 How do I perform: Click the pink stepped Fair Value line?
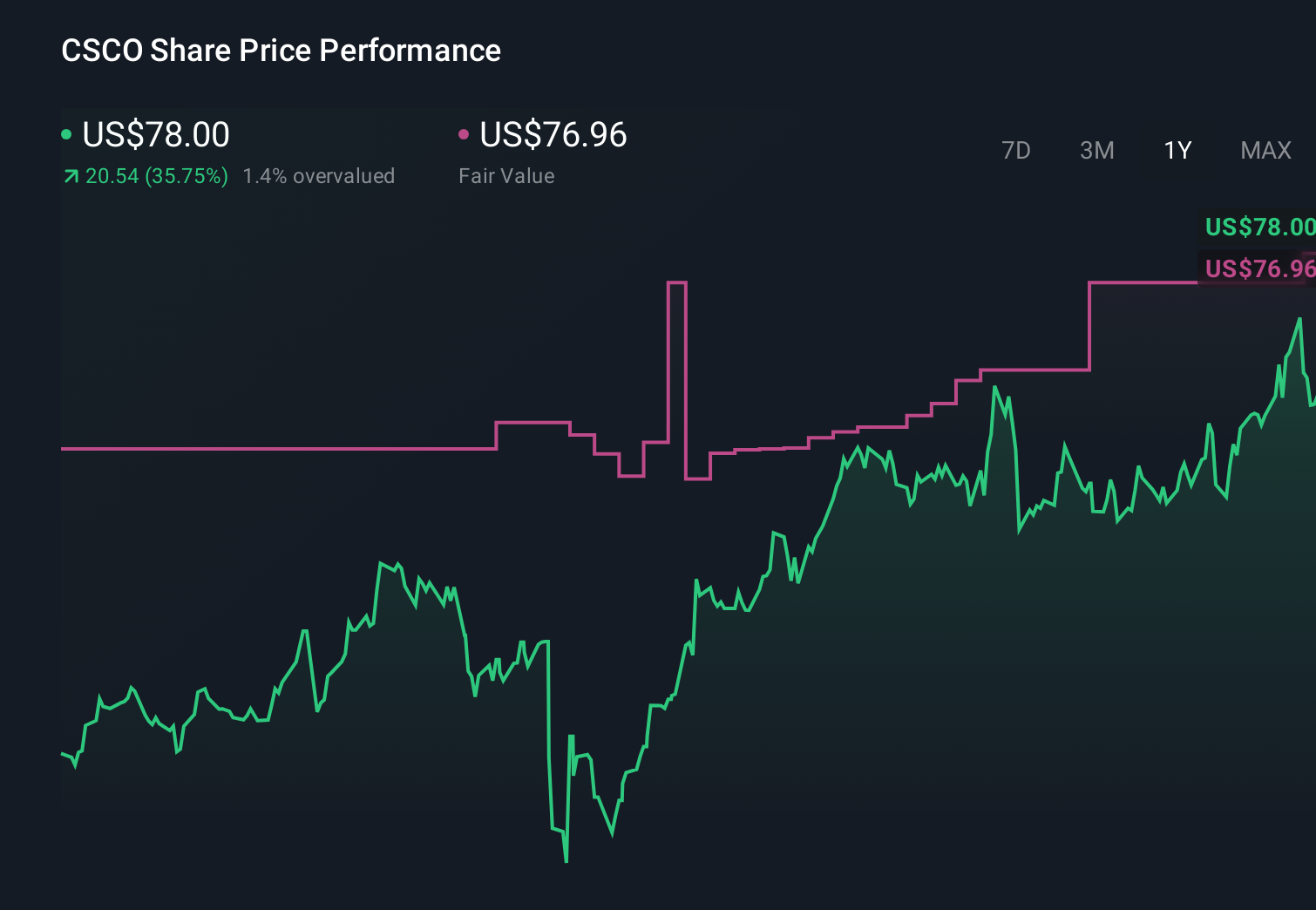pyautogui.click(x=261, y=449)
